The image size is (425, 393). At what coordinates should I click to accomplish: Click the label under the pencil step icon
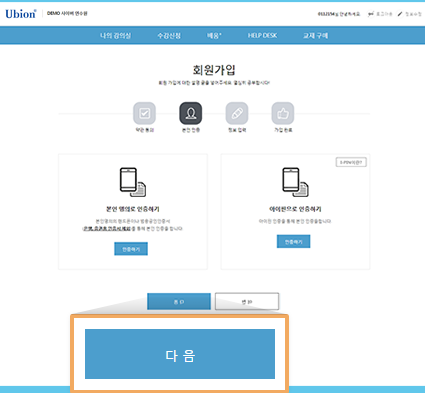pyautogui.click(x=237, y=130)
